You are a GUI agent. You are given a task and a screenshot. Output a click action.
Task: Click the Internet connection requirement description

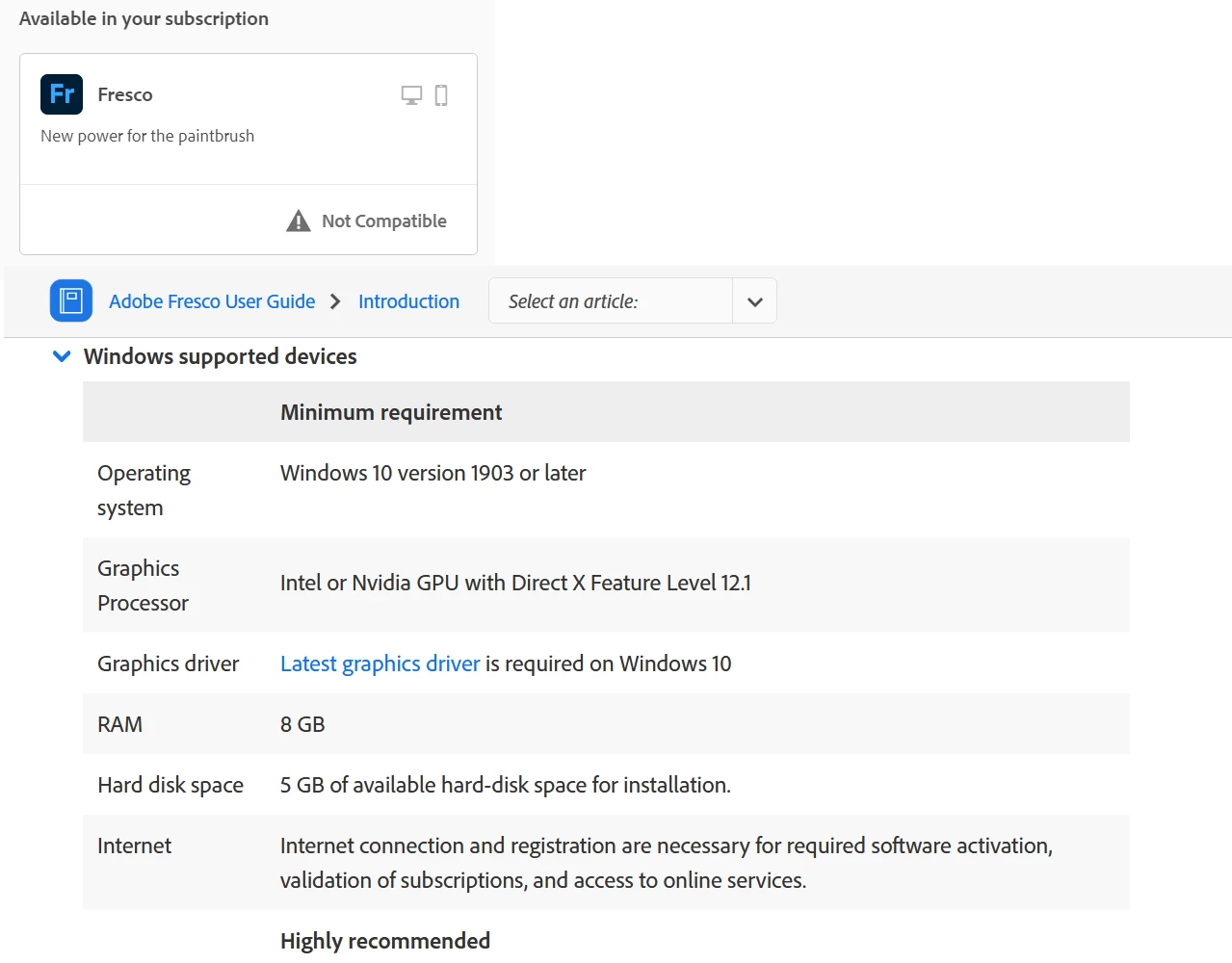[x=667, y=863]
